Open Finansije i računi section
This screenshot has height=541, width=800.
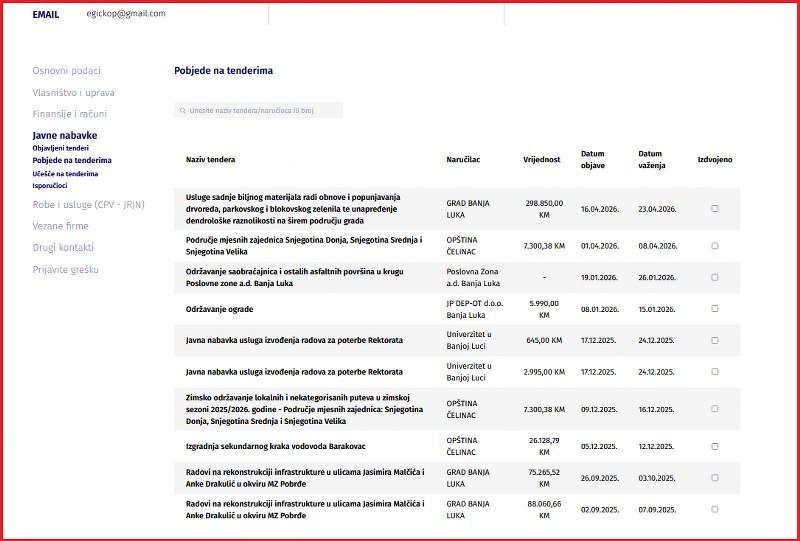coord(69,114)
